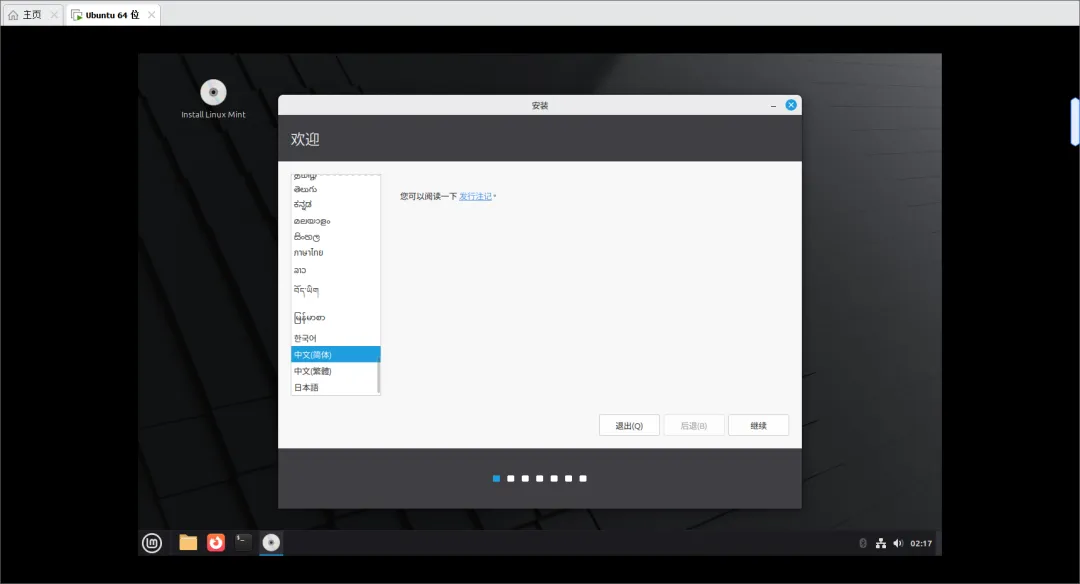Select മലയാളം Malayalam in the language list

pos(335,221)
